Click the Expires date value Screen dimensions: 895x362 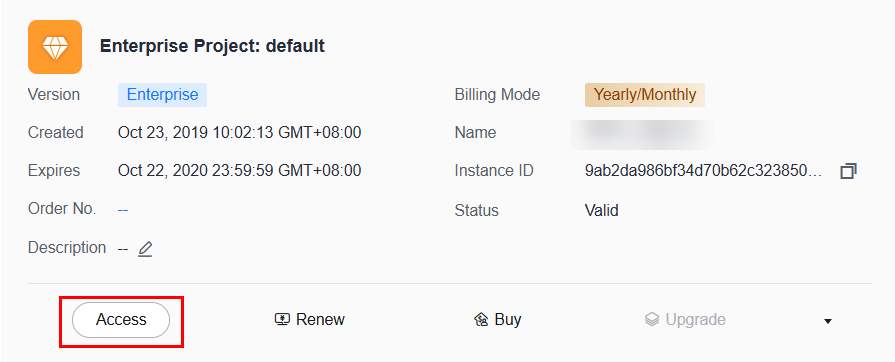tap(240, 171)
